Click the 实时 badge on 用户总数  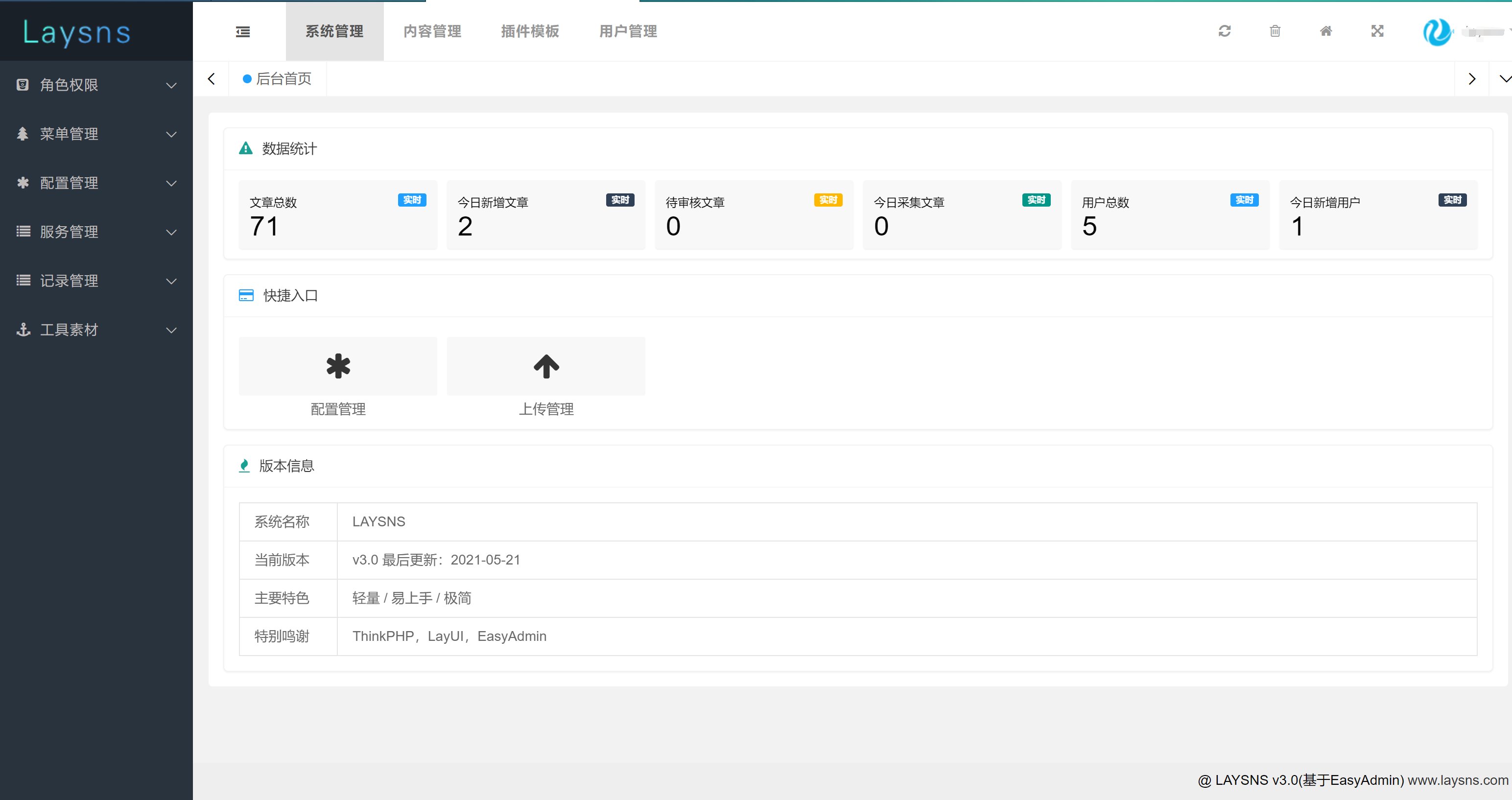pos(1244,200)
